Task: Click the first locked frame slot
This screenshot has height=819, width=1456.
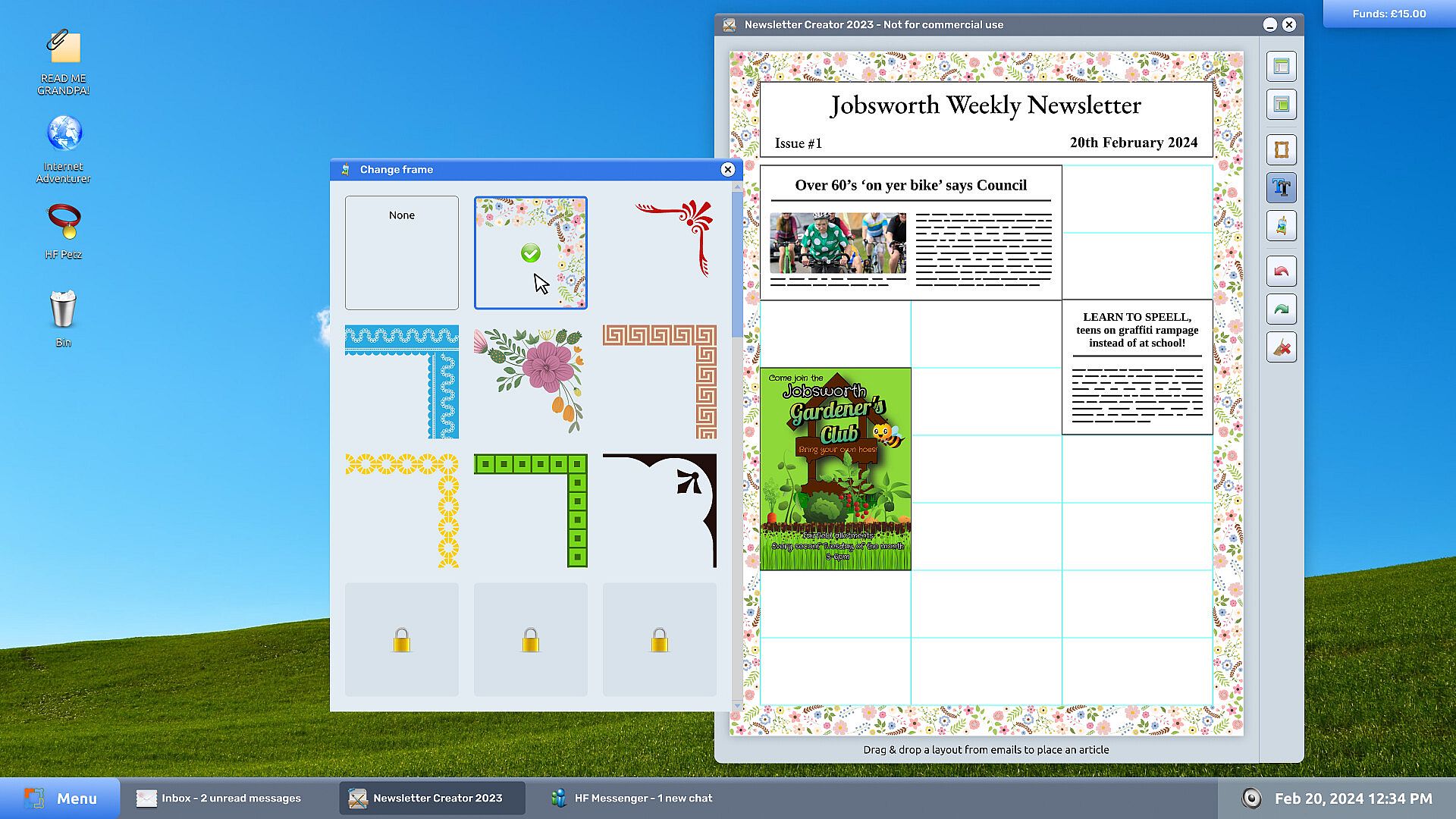Action: 401,639
